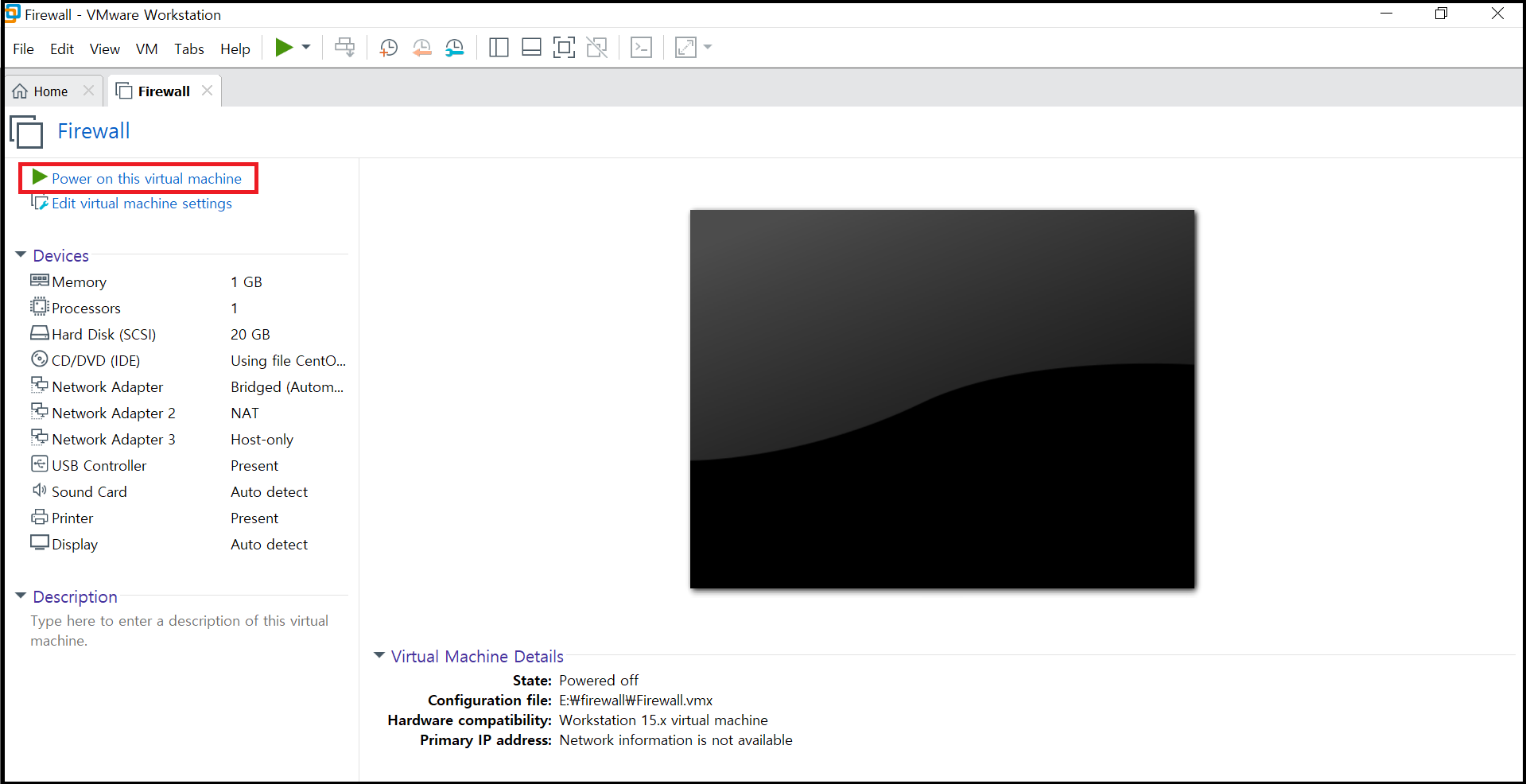Enter full screen mode icon

[x=564, y=48]
